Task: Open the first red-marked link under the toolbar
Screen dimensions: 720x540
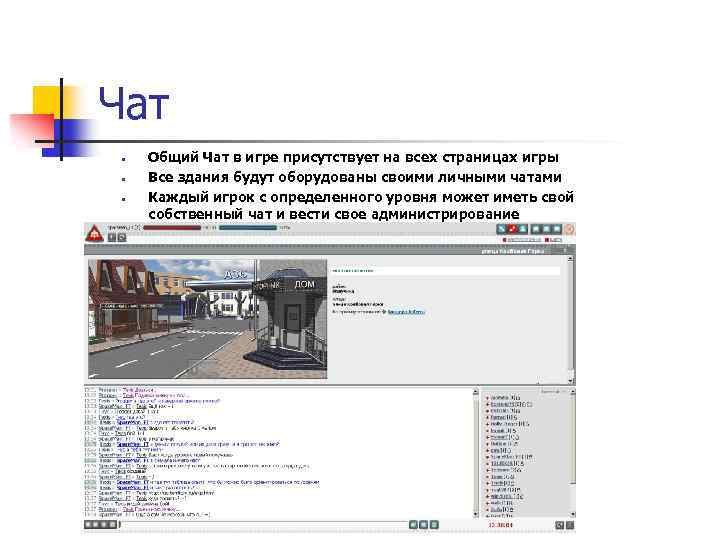Action: (522, 240)
